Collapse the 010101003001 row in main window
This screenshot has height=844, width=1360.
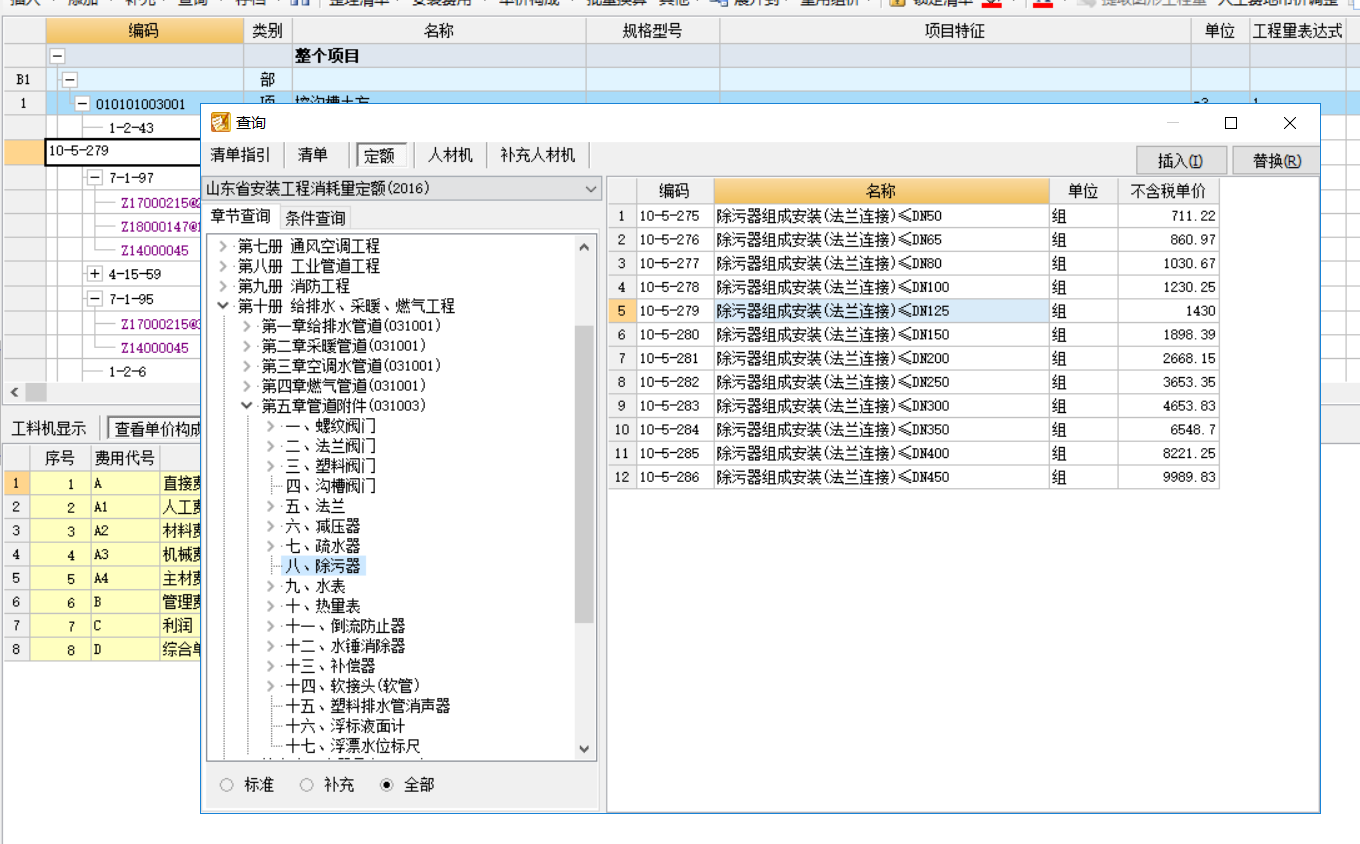point(82,104)
